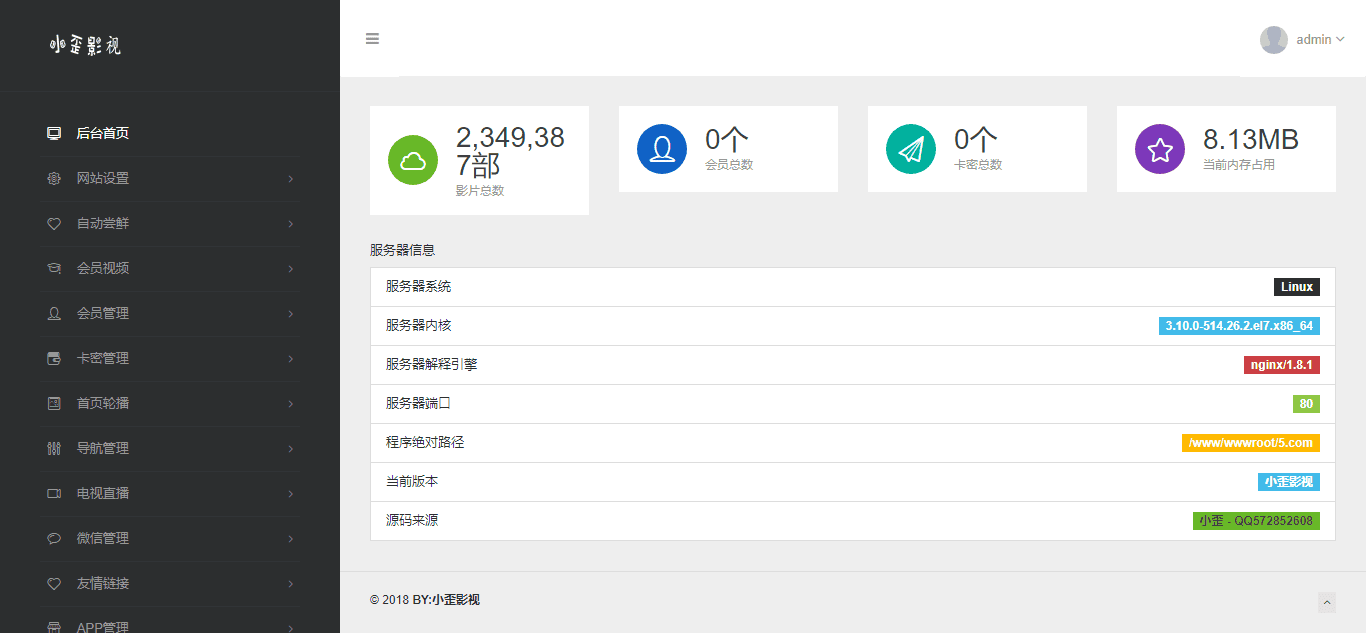1366x633 pixels.
Task: Click the green port 80 badge
Action: pos(1306,403)
